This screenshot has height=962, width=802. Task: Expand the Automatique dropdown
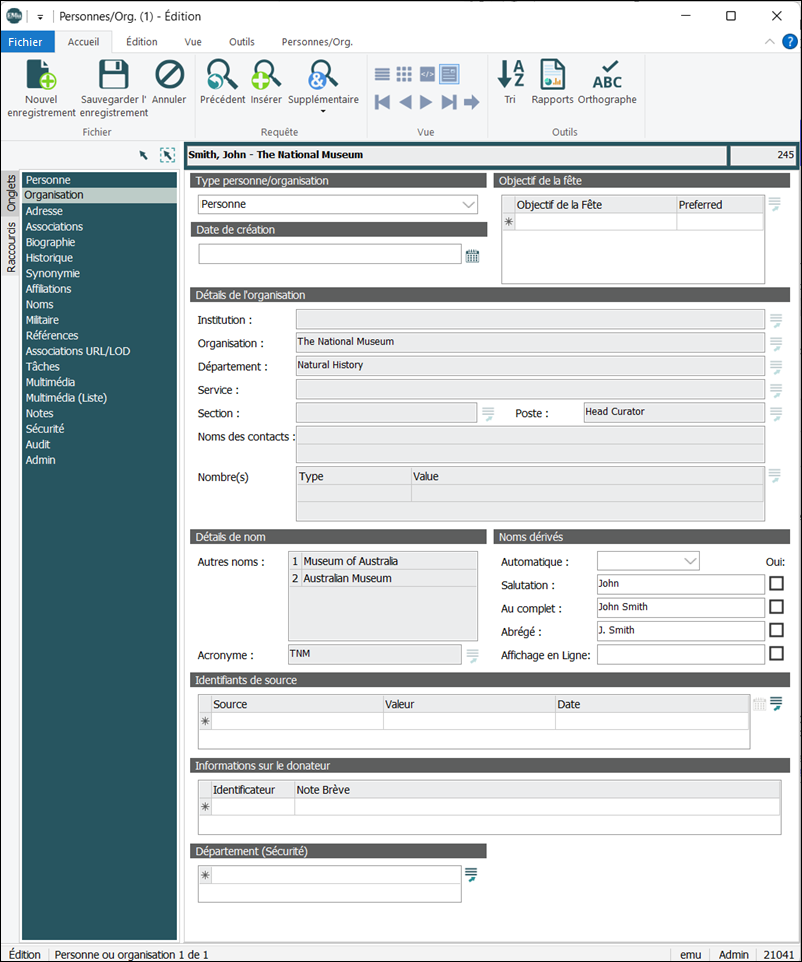(690, 561)
